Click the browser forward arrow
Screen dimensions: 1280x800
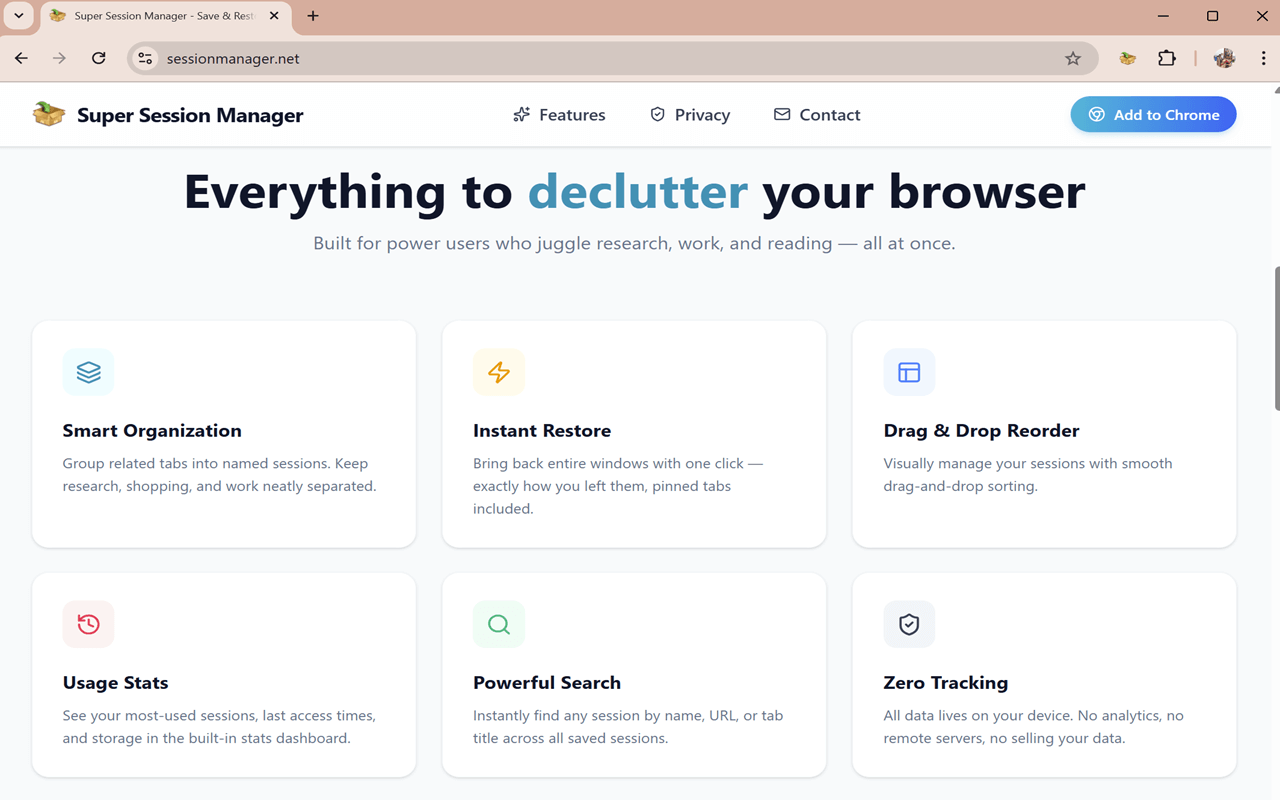coord(59,58)
